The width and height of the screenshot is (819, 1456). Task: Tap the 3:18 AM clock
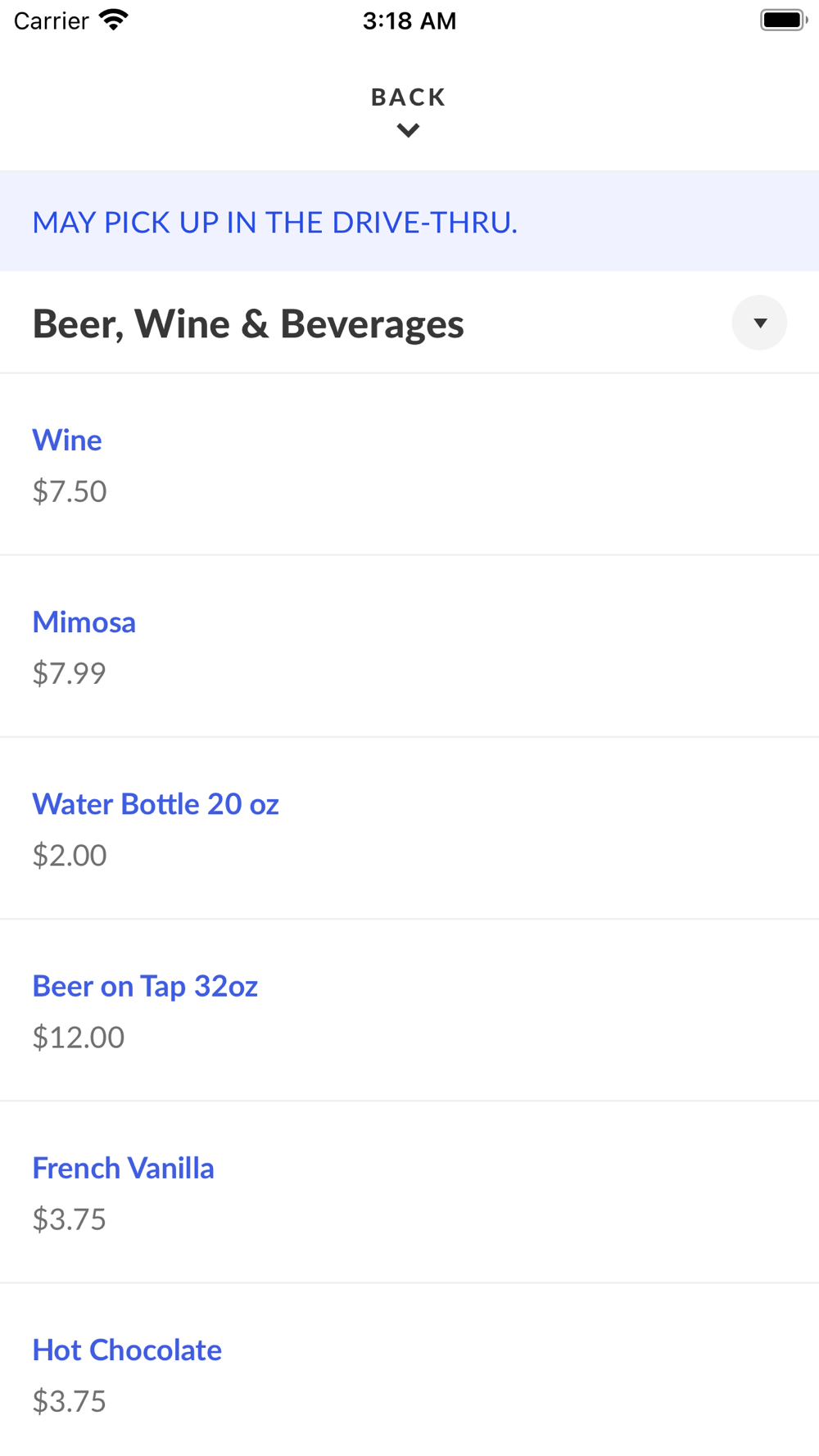(x=409, y=21)
